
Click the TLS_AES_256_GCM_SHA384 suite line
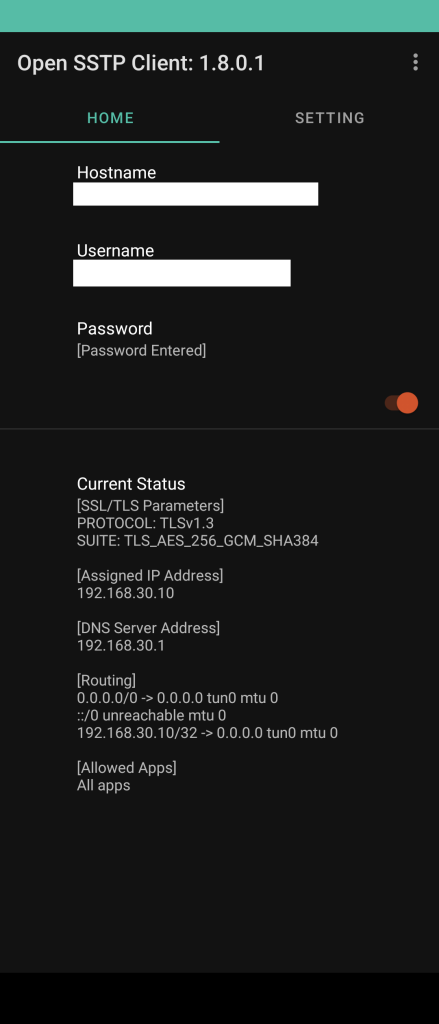pos(198,541)
